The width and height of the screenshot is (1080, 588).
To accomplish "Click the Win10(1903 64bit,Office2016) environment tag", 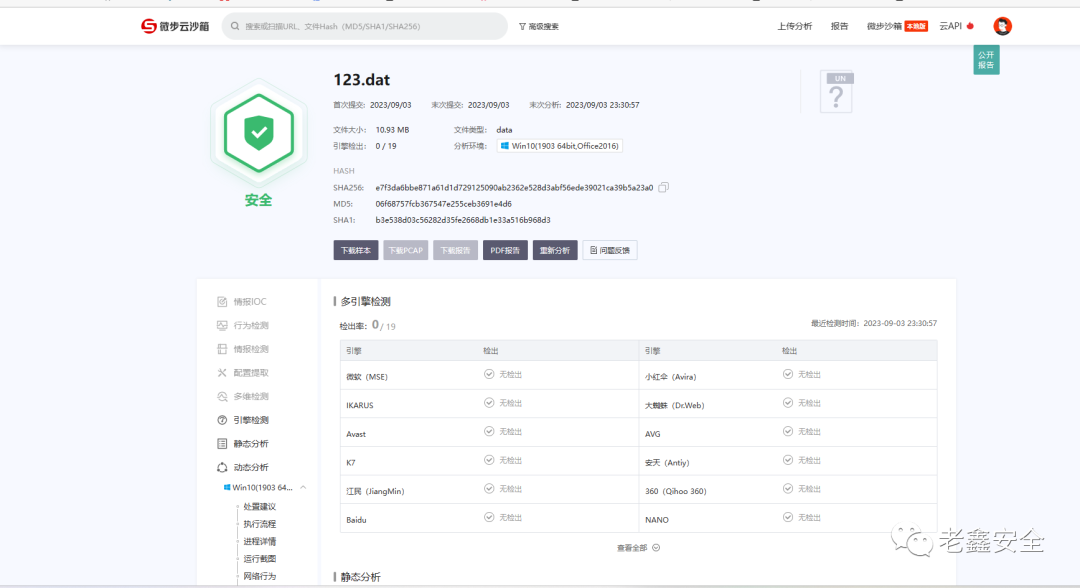I will click(560, 146).
